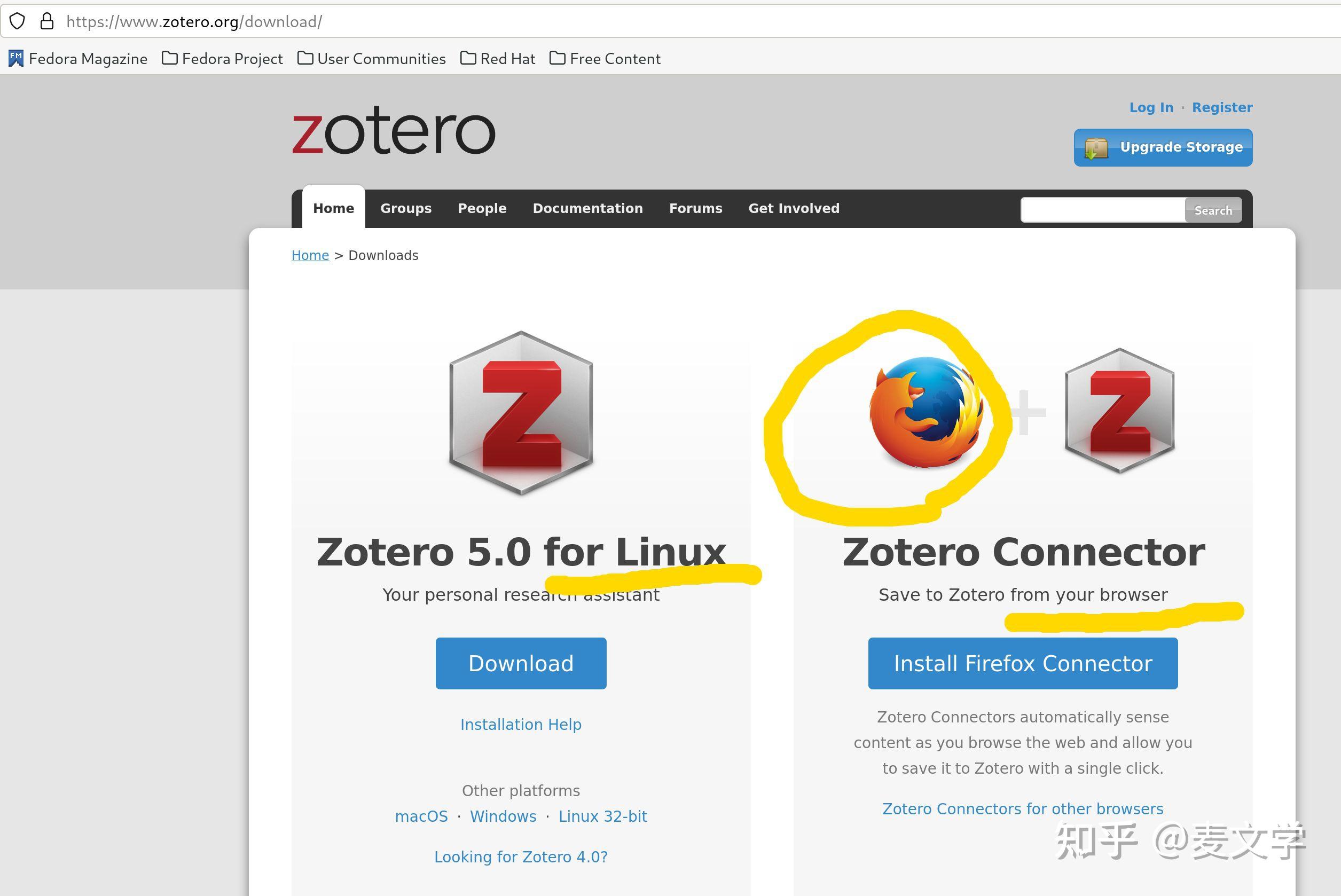This screenshot has width=1341, height=896.
Task: Click inside the site search field
Action: tap(1103, 210)
